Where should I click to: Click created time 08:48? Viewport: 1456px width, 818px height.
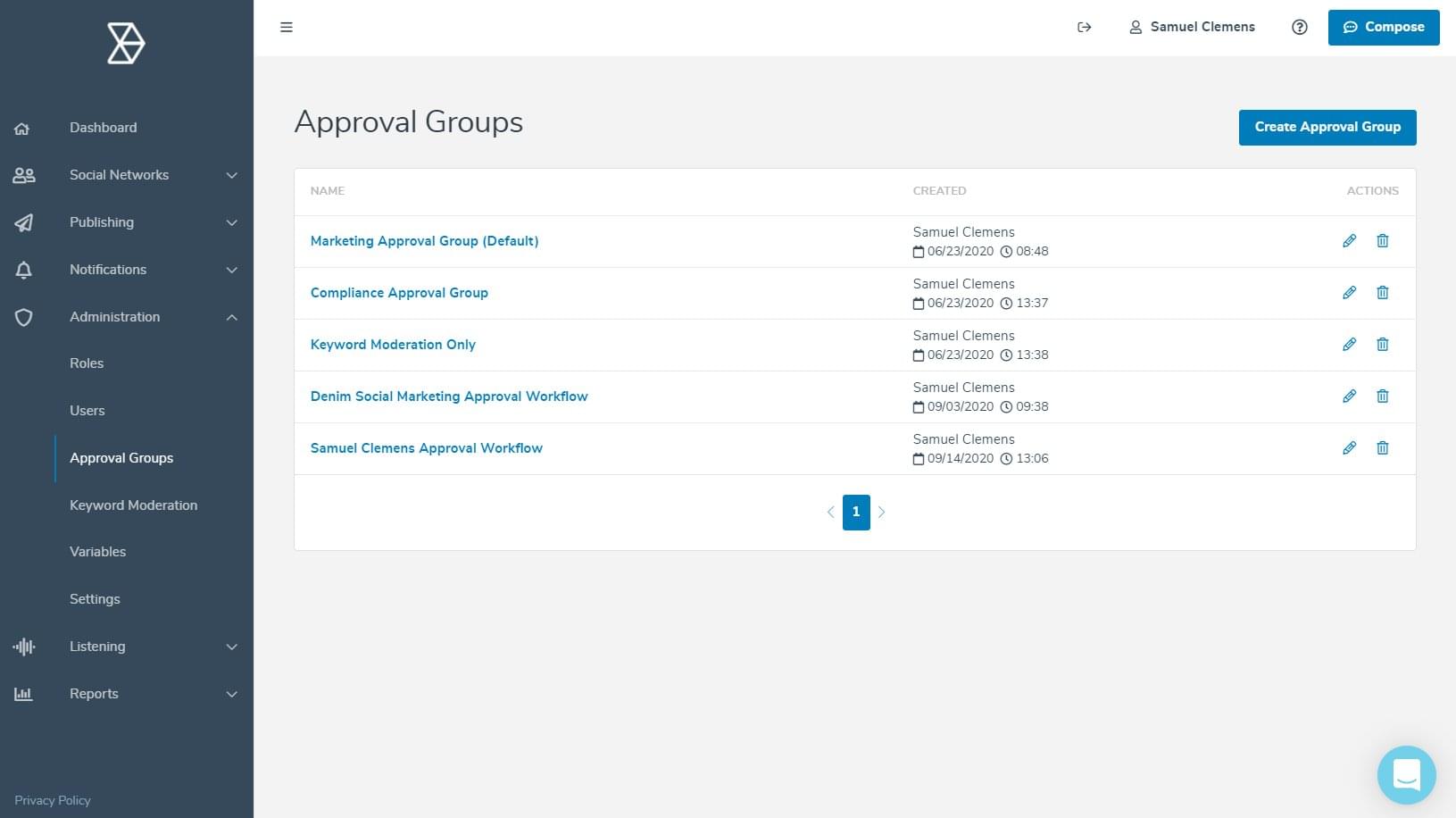[1032, 251]
